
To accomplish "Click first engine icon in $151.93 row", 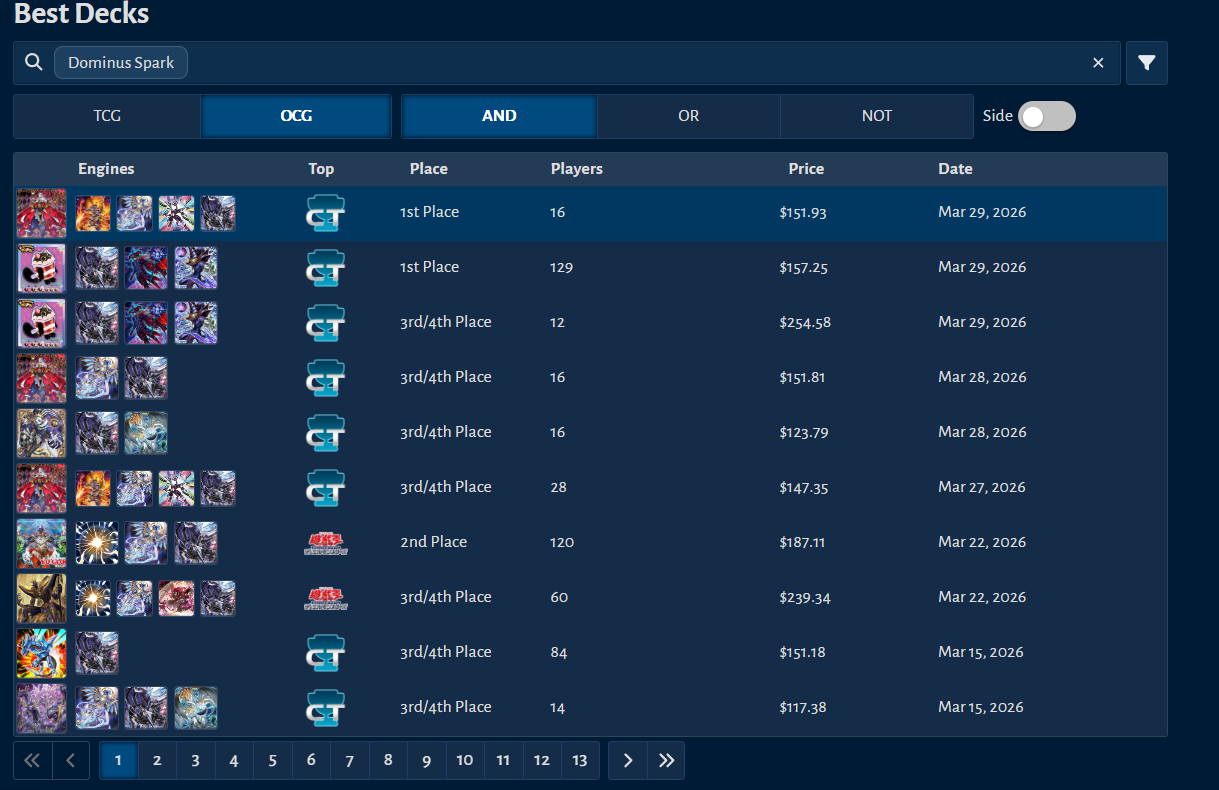I will tap(93, 213).
